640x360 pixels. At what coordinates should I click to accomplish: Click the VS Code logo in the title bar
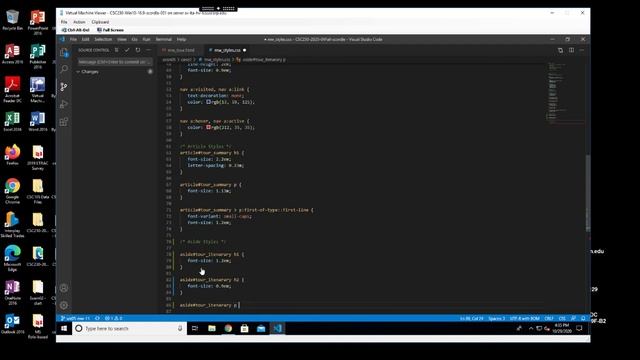tap(62, 40)
